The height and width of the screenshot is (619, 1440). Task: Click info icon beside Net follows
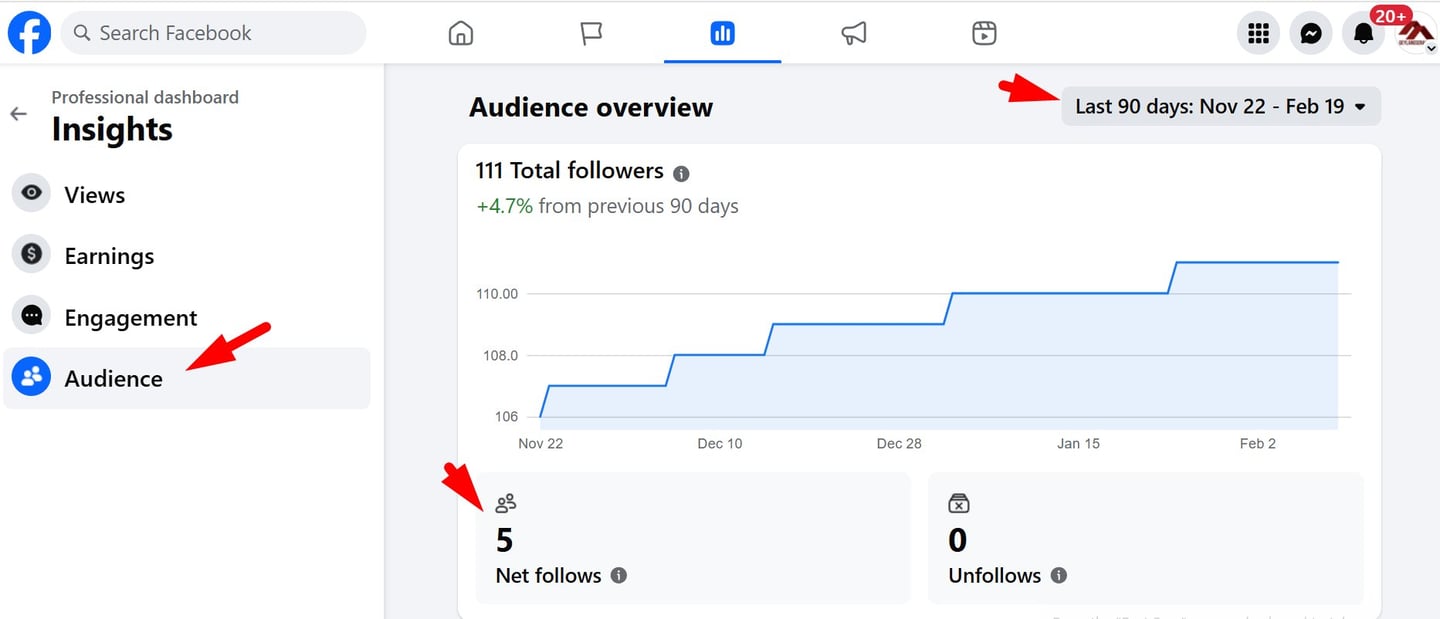point(619,575)
